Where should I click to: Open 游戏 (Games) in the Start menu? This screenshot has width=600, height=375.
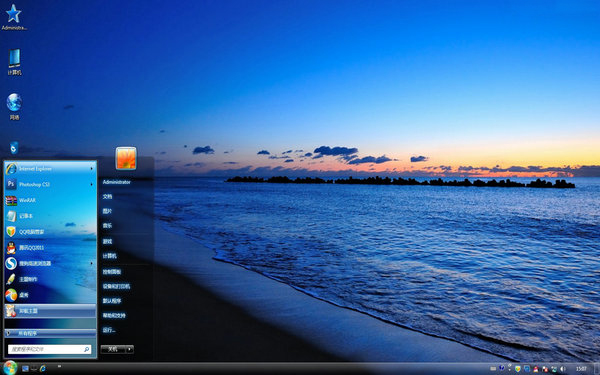108,241
